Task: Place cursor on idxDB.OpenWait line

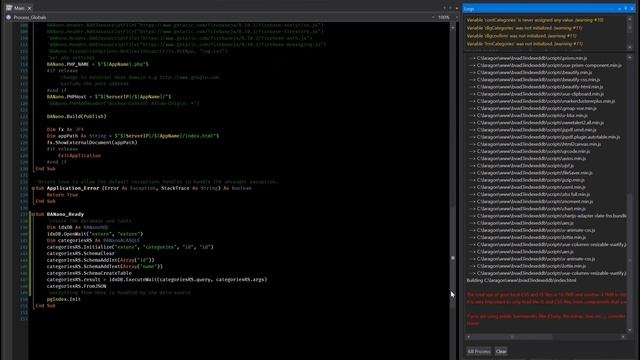Action: 95,234
